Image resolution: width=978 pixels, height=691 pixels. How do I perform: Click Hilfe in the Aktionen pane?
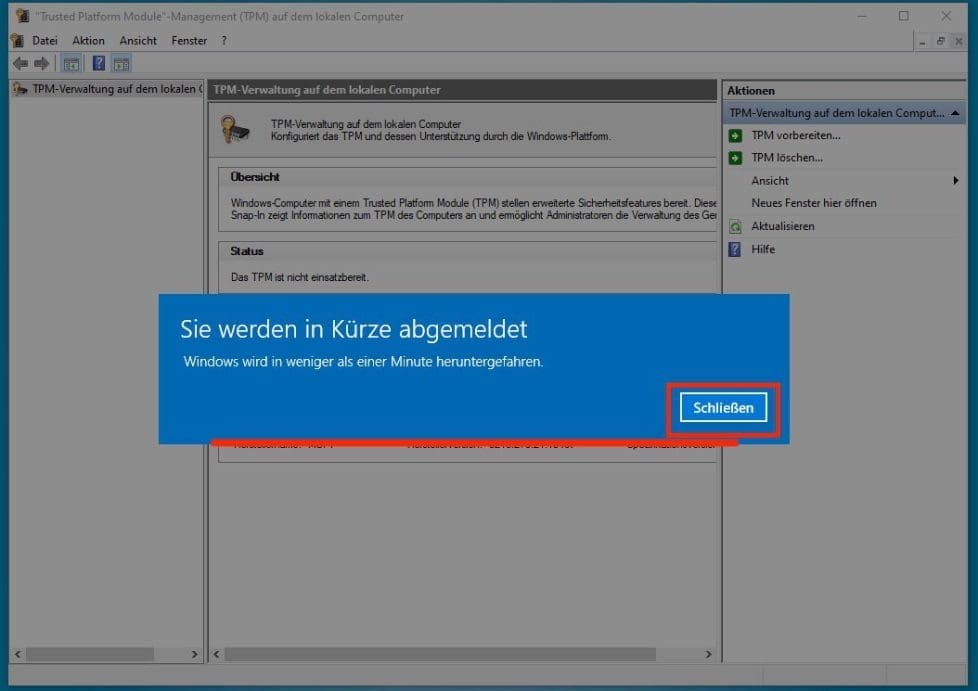click(x=763, y=249)
